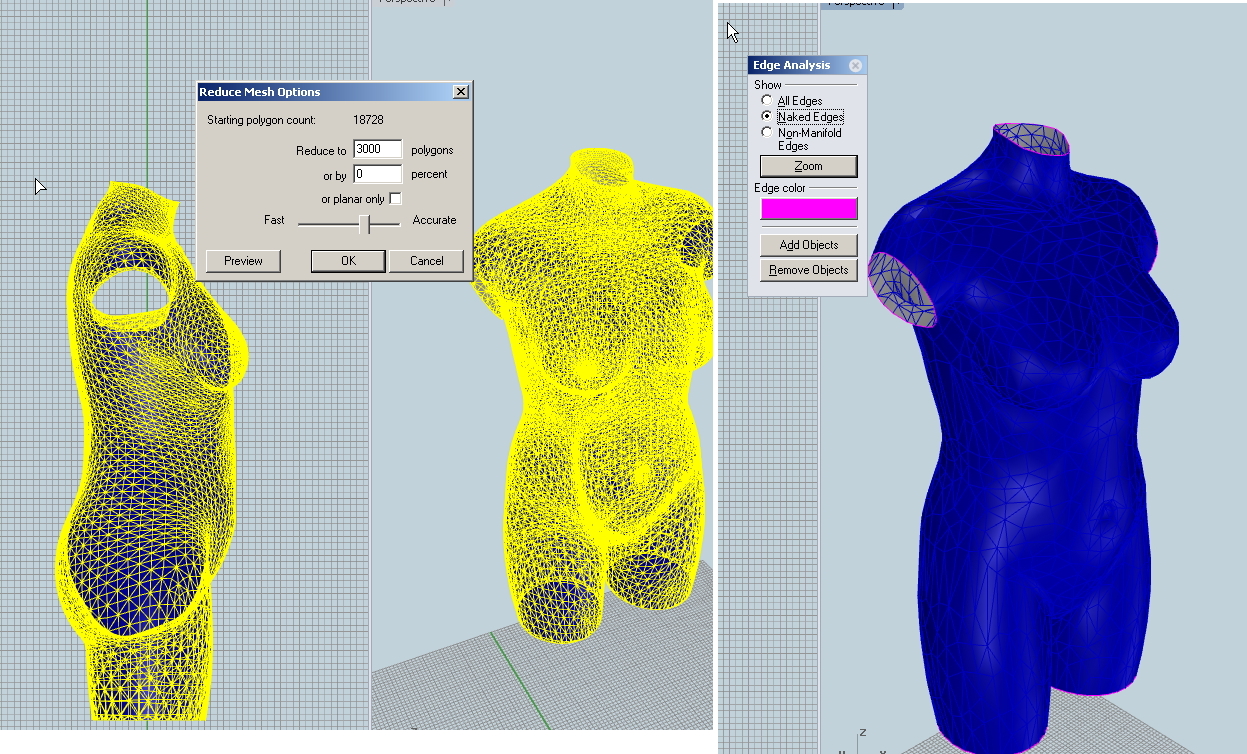Click the Add Objects button
The width and height of the screenshot is (1247, 754).
coord(808,245)
